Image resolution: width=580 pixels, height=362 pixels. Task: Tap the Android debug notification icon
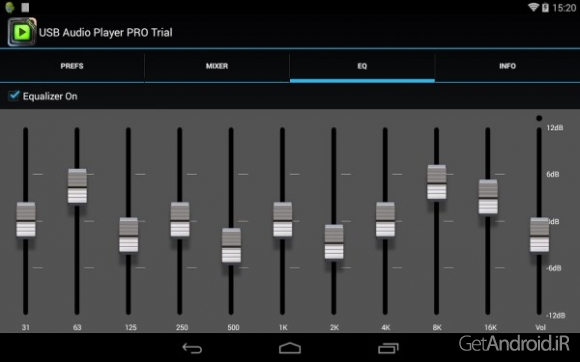(10, 7)
